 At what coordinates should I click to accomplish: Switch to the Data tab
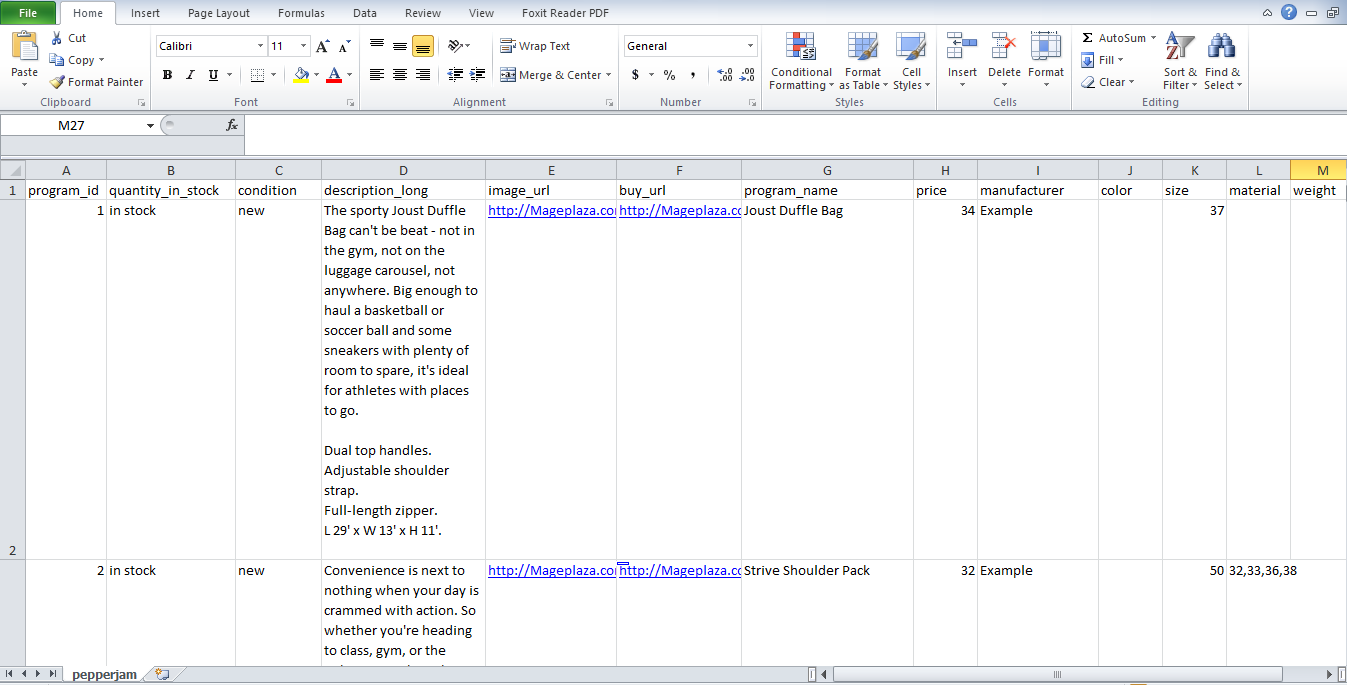pyautogui.click(x=365, y=13)
